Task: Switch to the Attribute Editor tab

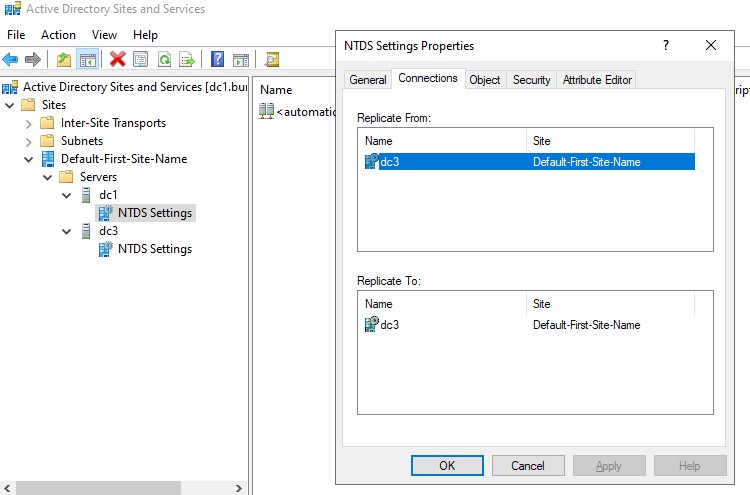Action: [x=597, y=79]
